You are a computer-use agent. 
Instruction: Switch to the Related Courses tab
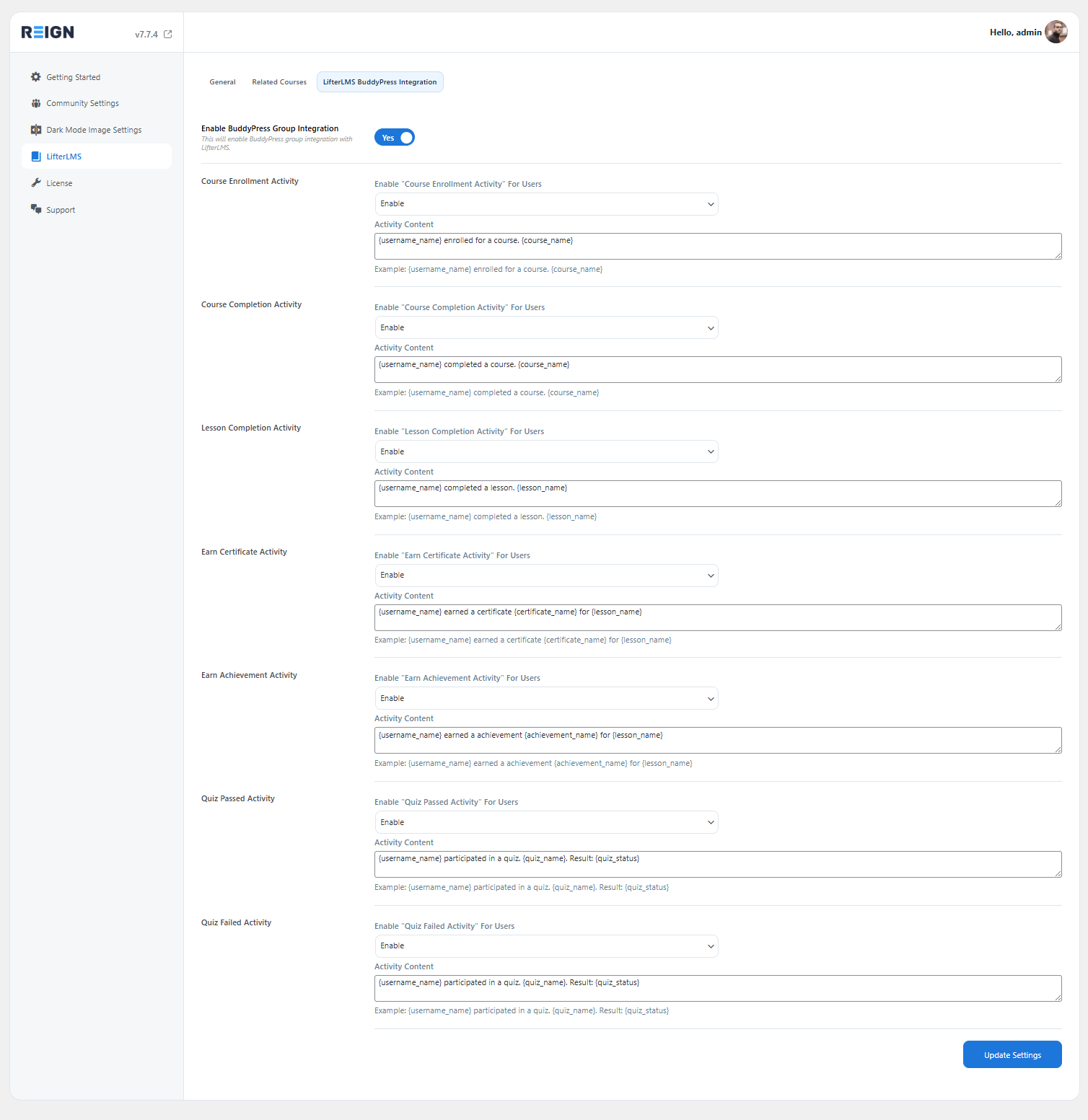tap(279, 82)
